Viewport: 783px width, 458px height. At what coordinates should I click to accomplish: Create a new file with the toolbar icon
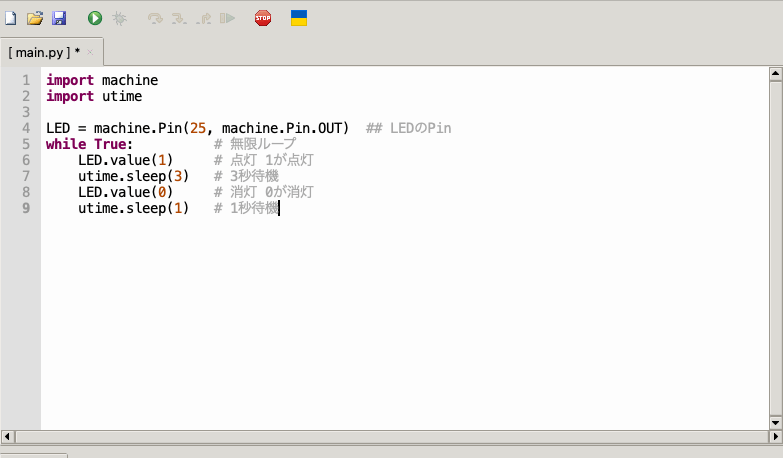[10, 18]
